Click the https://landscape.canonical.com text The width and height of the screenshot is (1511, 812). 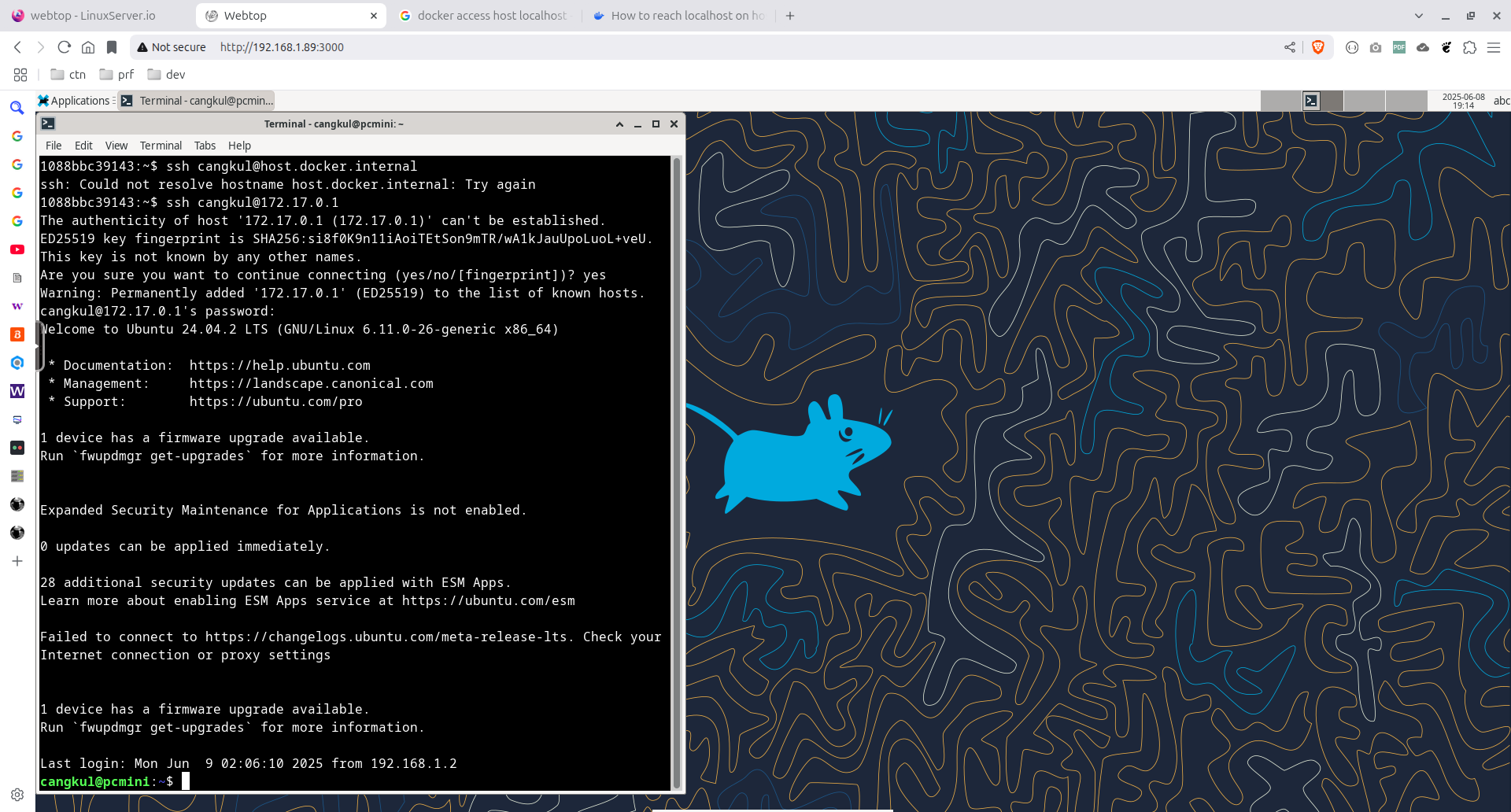tap(311, 383)
